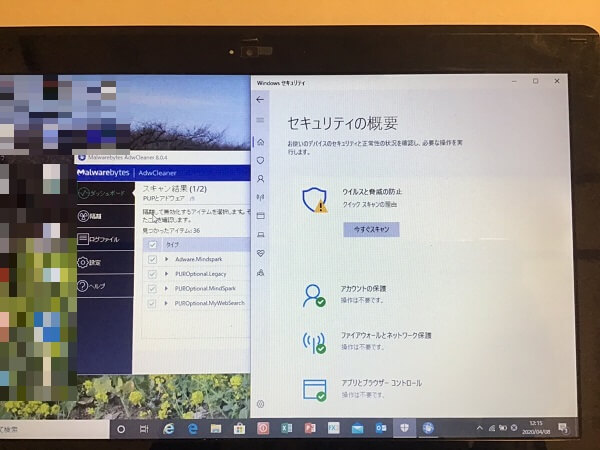The width and height of the screenshot is (600, 450).
Task: Open Microsoft Store from the taskbar
Action: [x=240, y=429]
